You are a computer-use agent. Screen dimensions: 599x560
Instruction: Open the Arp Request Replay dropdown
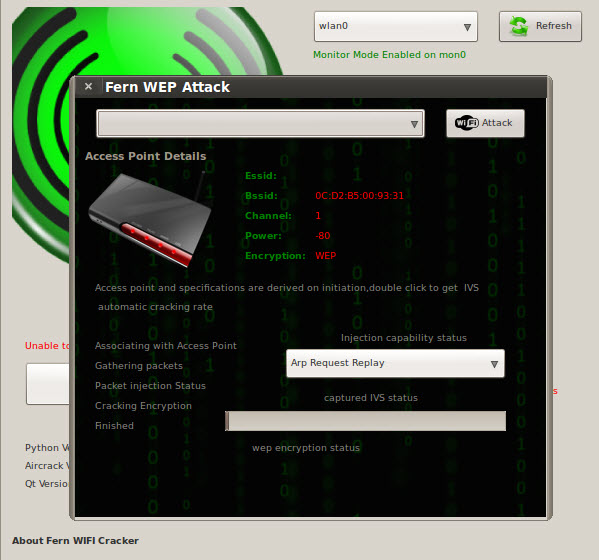click(395, 363)
